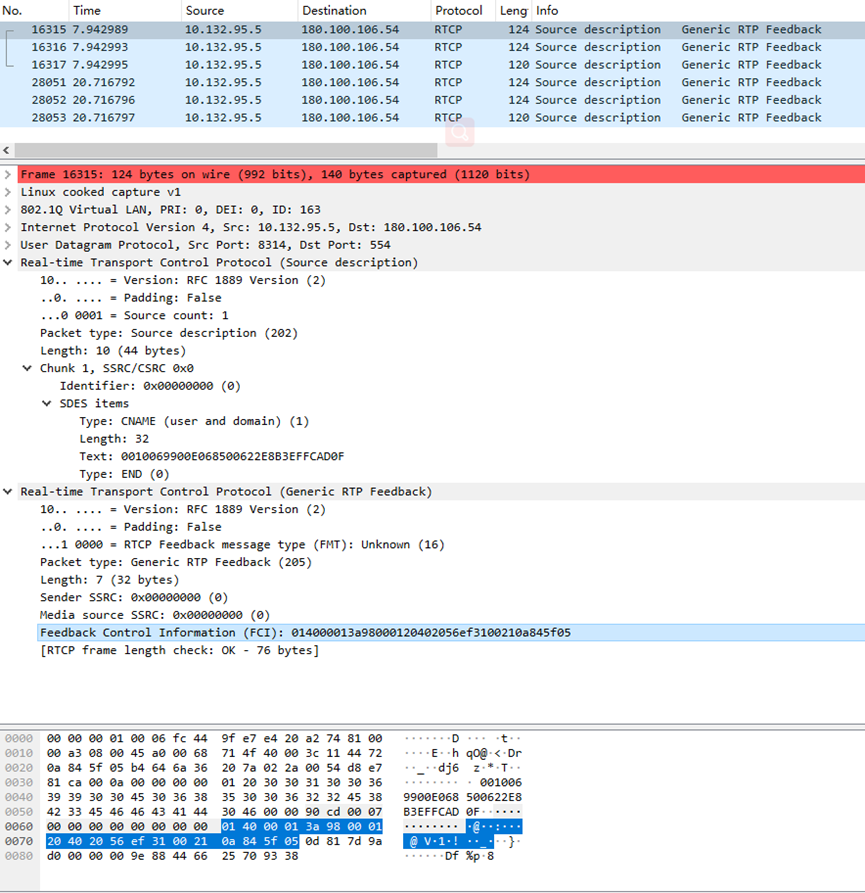Viewport: 865px width, 893px height.
Task: Select packet number 16315 in list
Action: (x=432, y=30)
